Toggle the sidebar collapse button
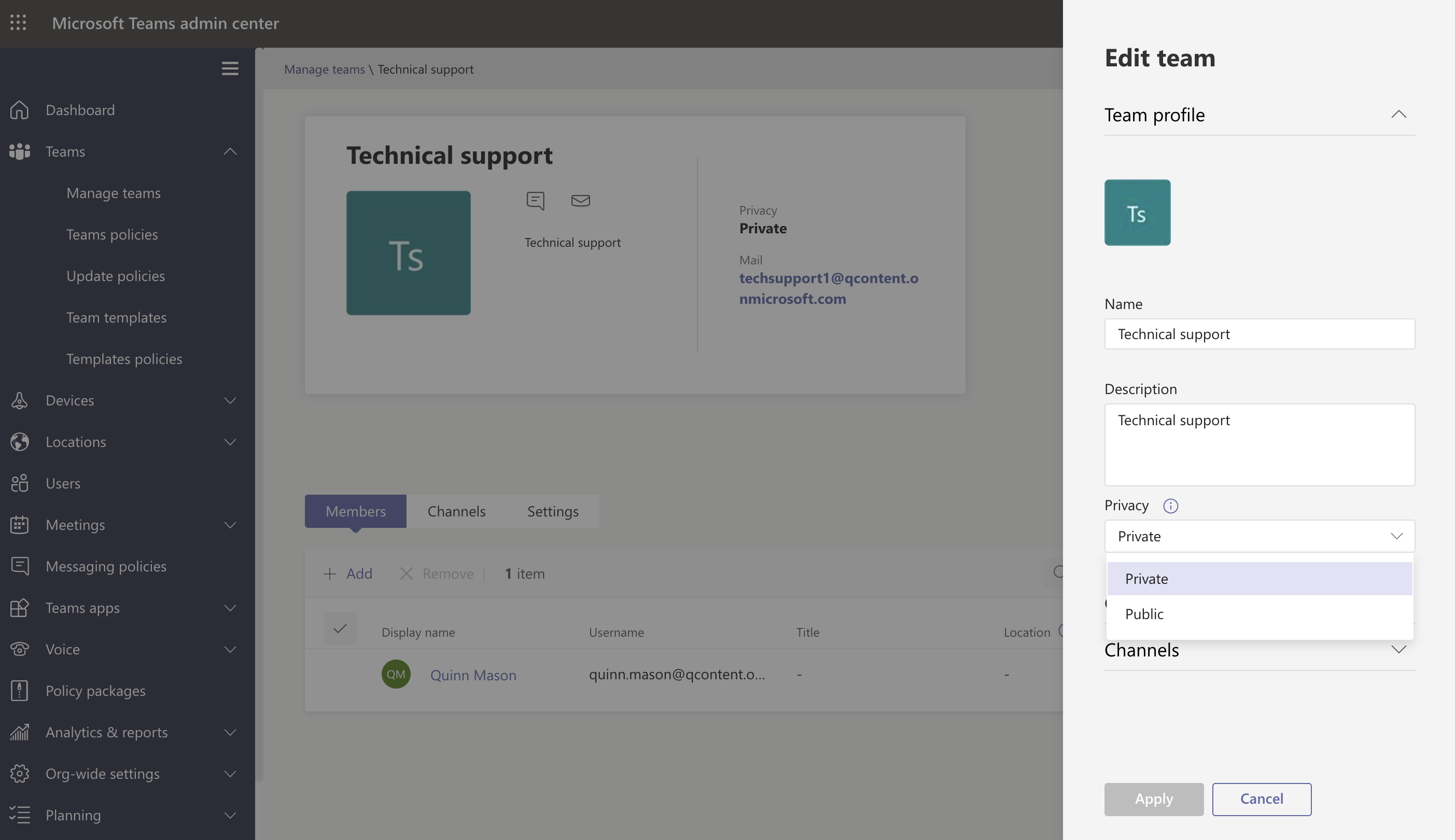The height and width of the screenshot is (840, 1455). [x=229, y=69]
